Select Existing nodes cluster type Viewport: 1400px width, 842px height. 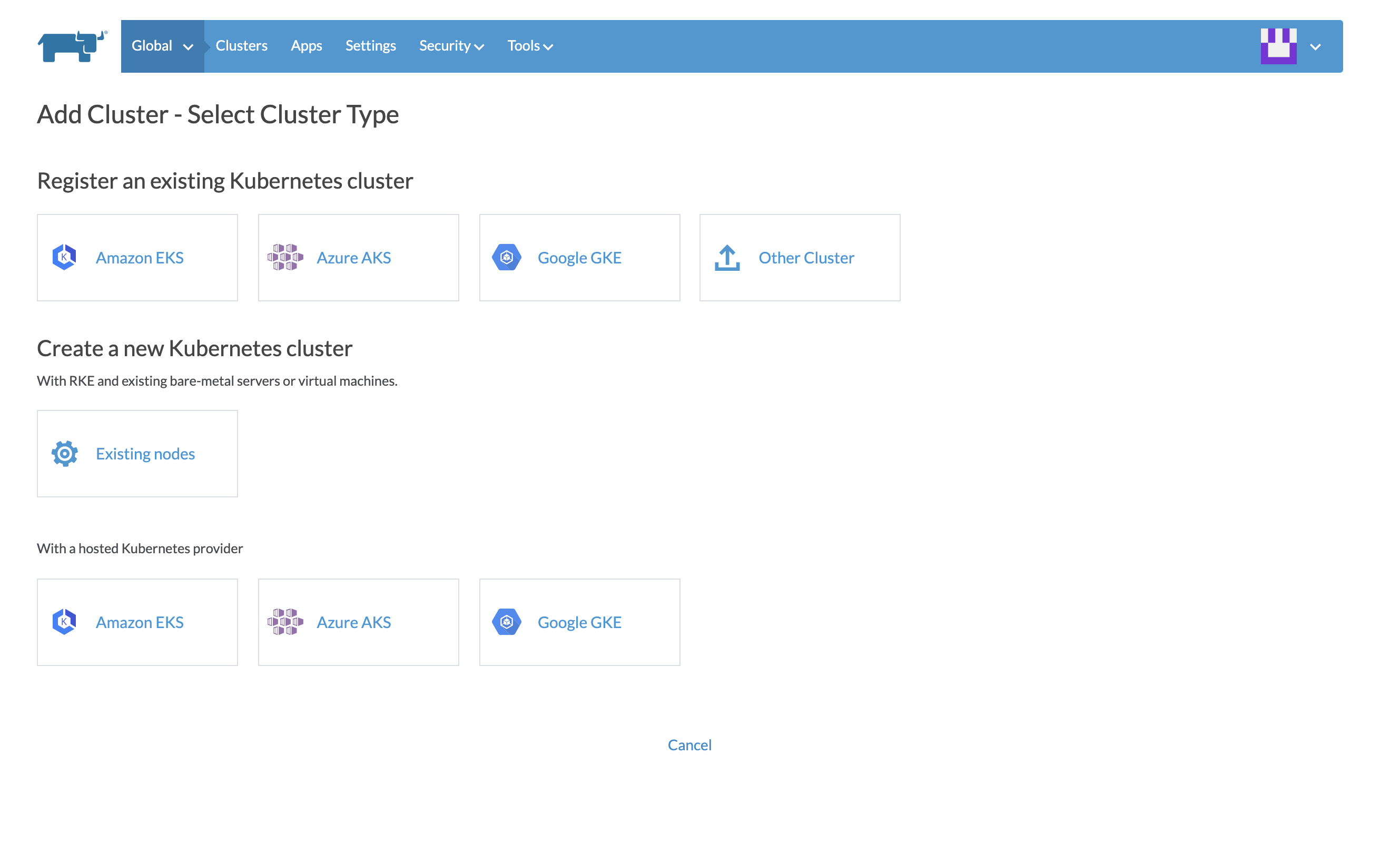(137, 453)
